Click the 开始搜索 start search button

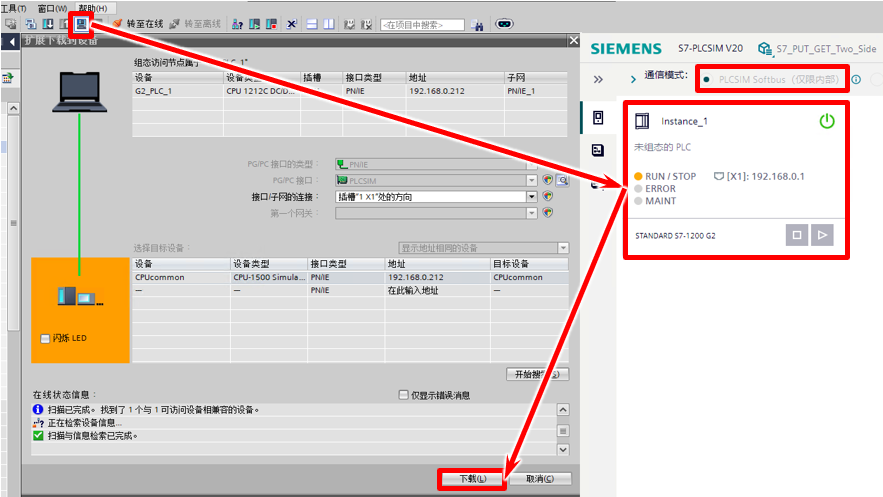pos(537,374)
